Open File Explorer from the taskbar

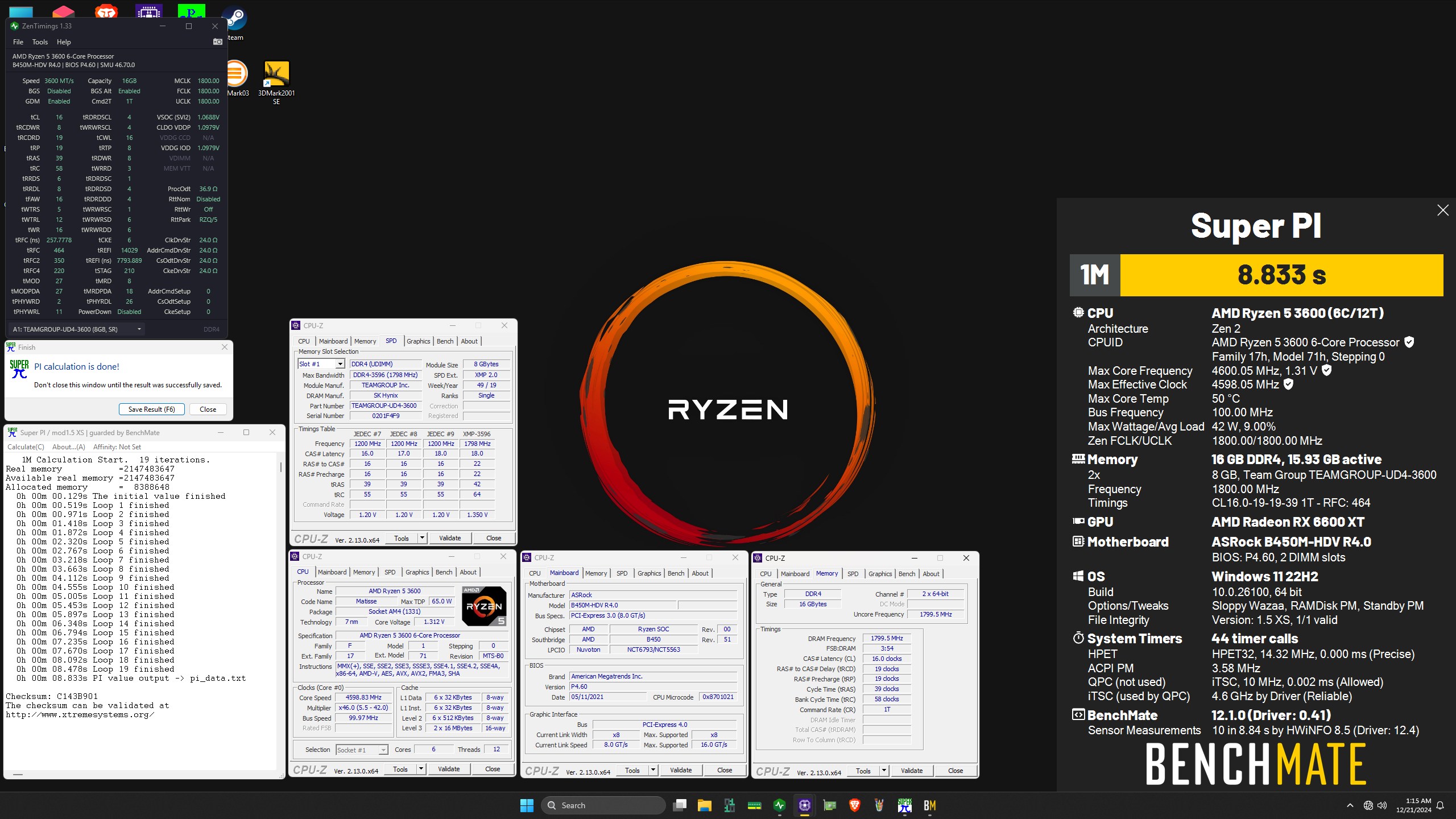click(x=705, y=805)
